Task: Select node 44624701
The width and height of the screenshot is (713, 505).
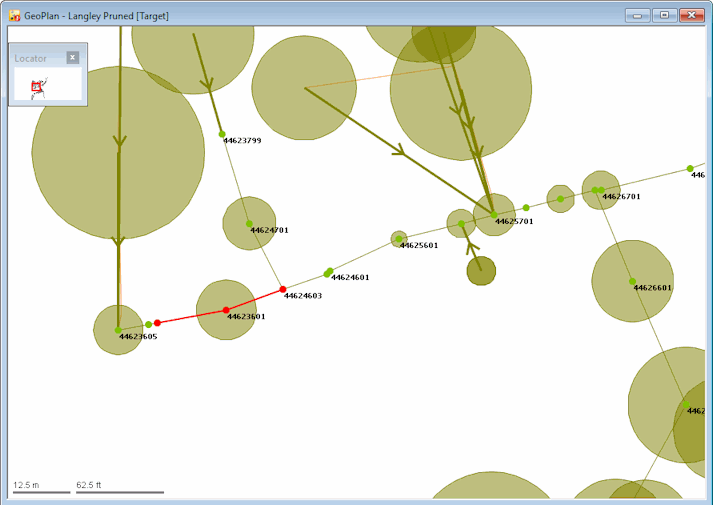Action: point(249,224)
